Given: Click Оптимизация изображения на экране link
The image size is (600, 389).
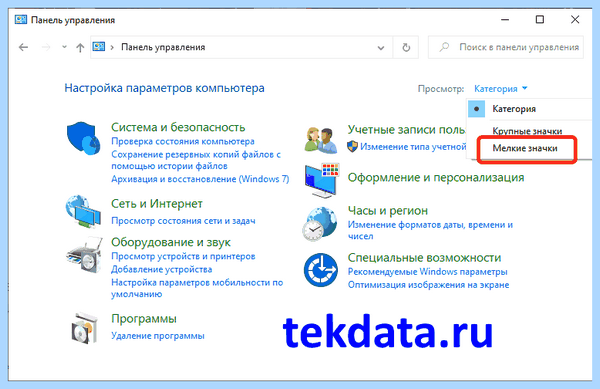Looking at the screenshot, I should click(428, 285).
